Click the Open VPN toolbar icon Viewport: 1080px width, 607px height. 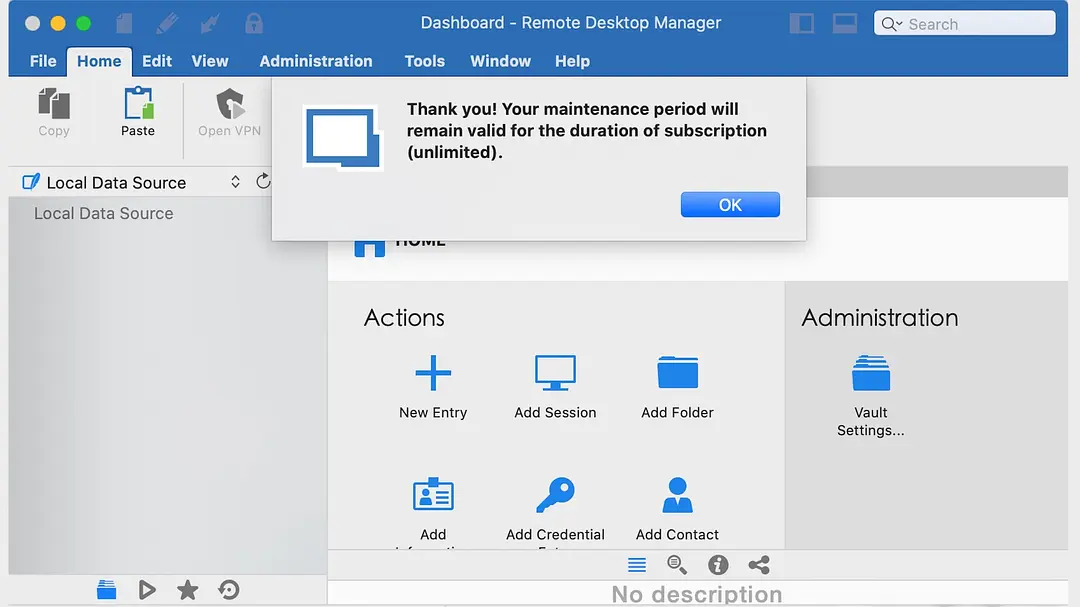coord(229,104)
